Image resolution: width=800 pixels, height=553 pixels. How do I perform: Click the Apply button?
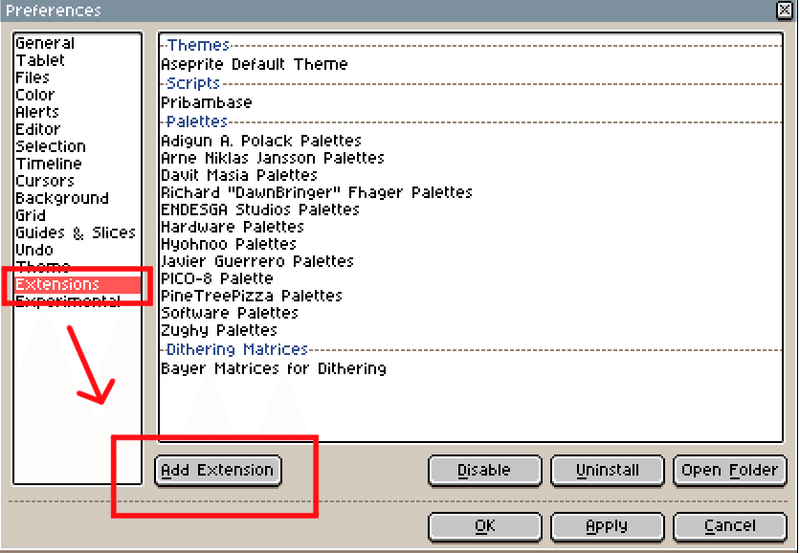click(607, 526)
